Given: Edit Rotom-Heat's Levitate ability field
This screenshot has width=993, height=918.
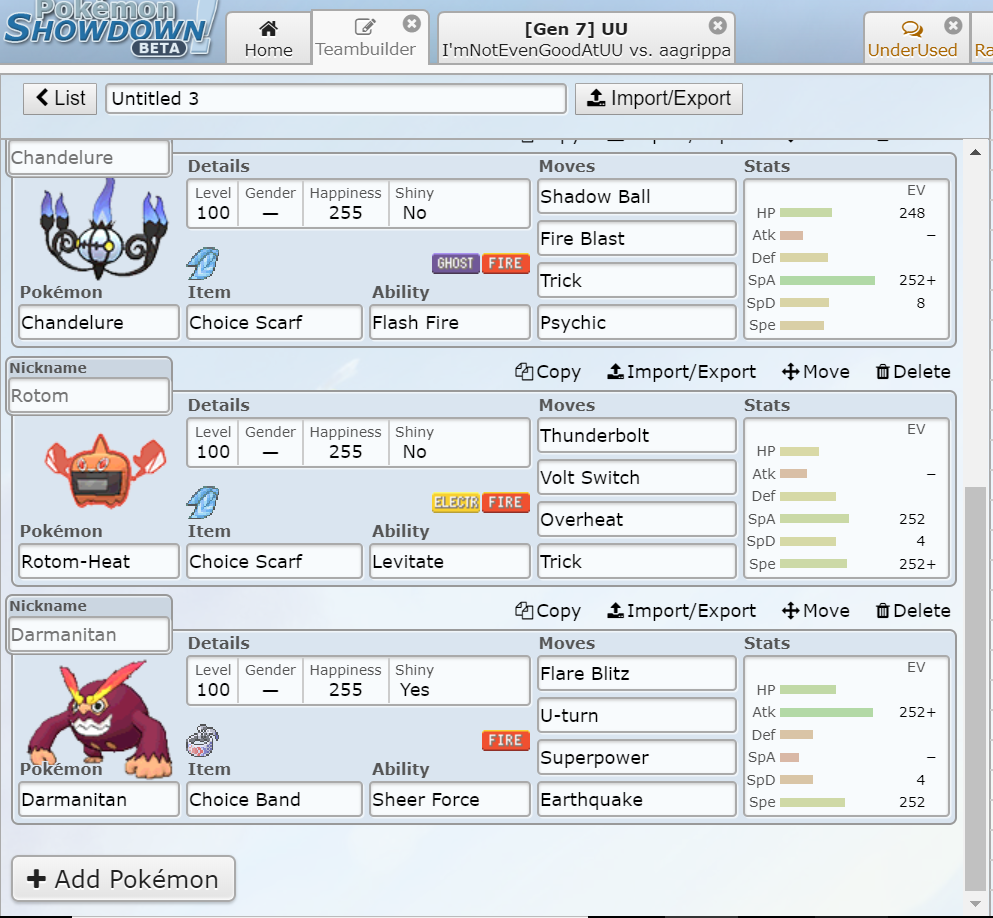Looking at the screenshot, I should pyautogui.click(x=450, y=562).
